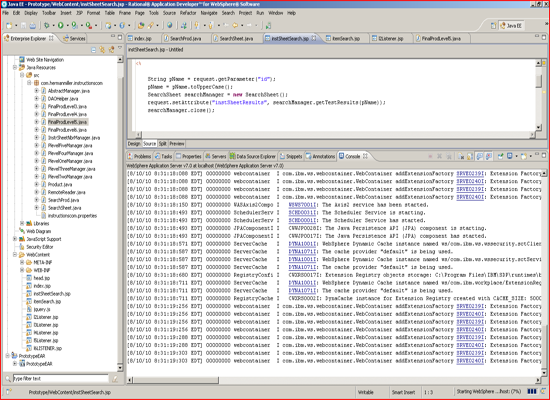This screenshot has height=400, width=550.
Task: Open the New wizard dropdown arrow
Action: click(16, 26)
